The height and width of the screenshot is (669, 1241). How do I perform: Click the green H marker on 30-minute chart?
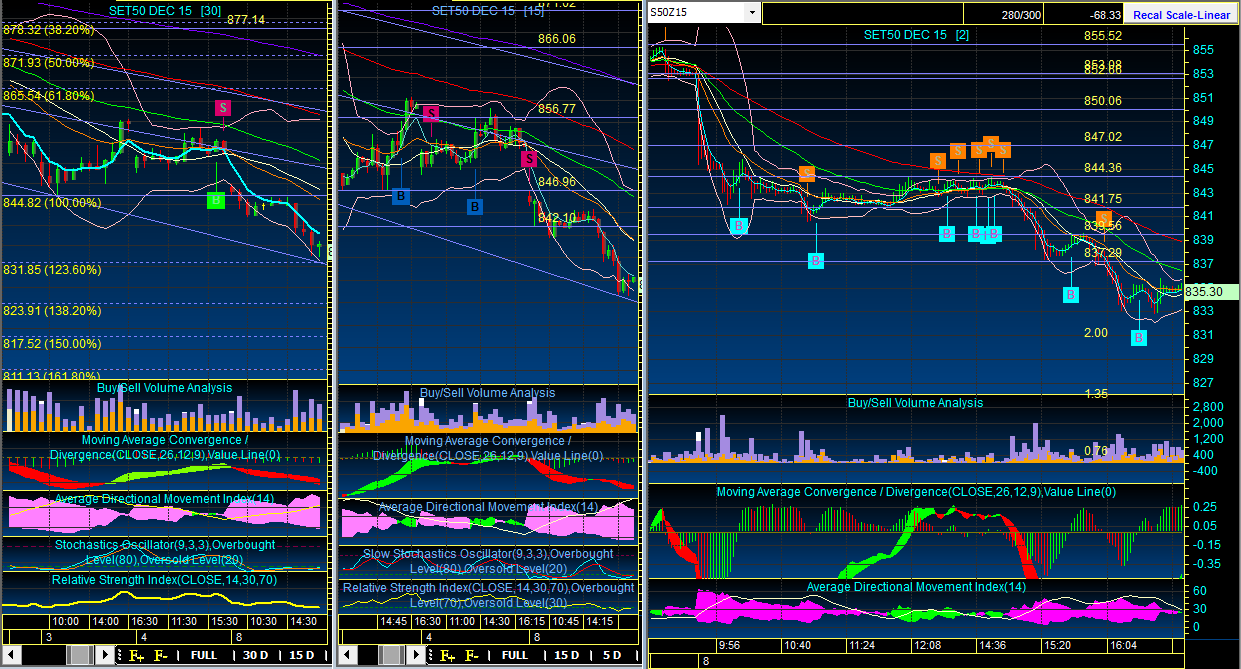click(x=215, y=201)
